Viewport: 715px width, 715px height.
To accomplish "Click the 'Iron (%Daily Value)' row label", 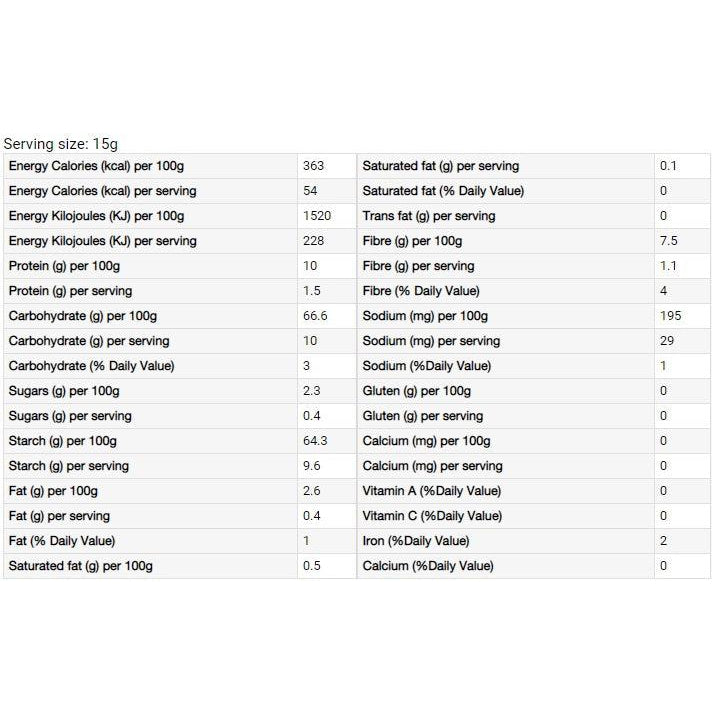I will click(x=416, y=541).
